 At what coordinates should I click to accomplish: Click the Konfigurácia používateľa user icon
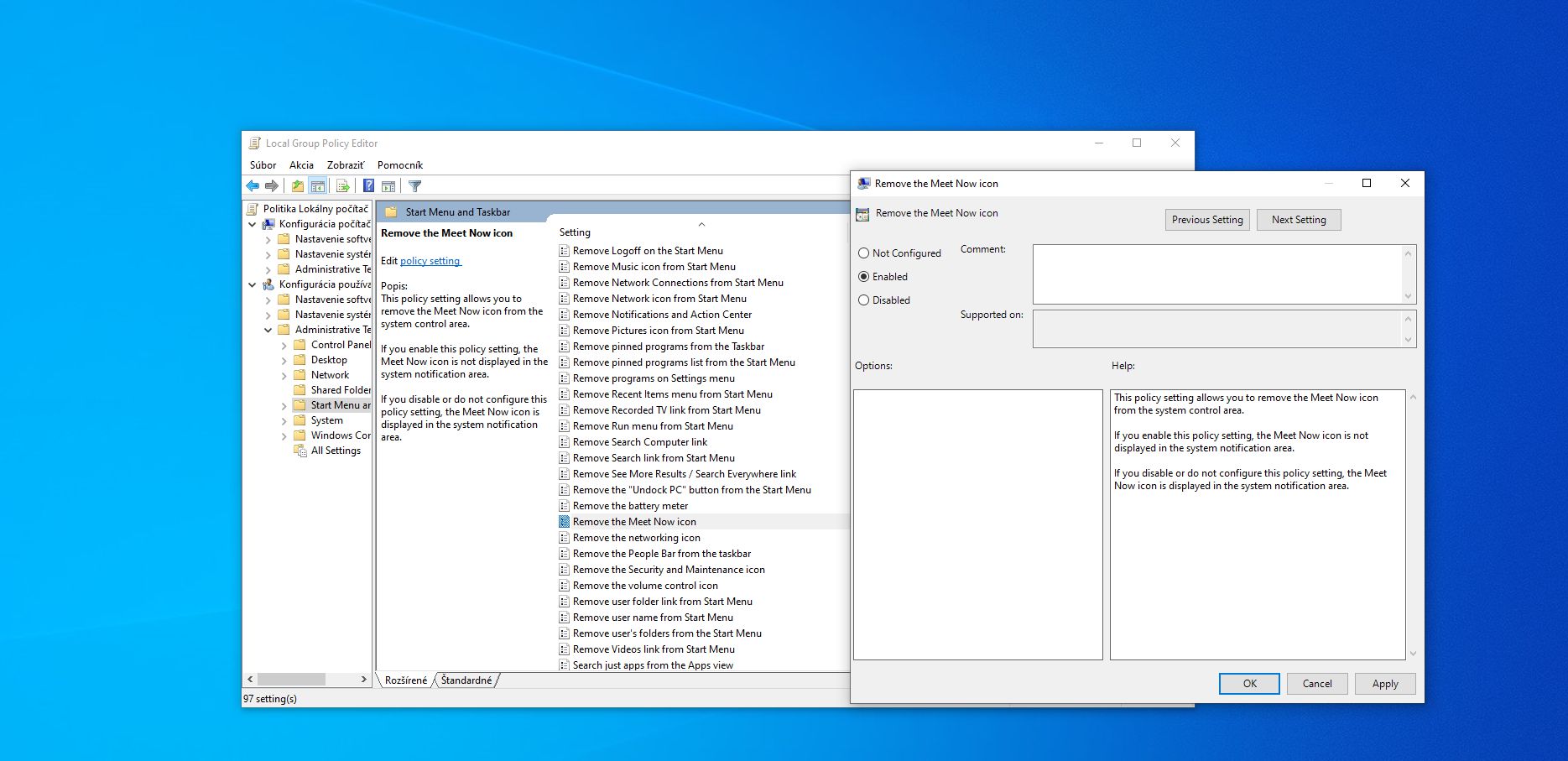pos(268,284)
